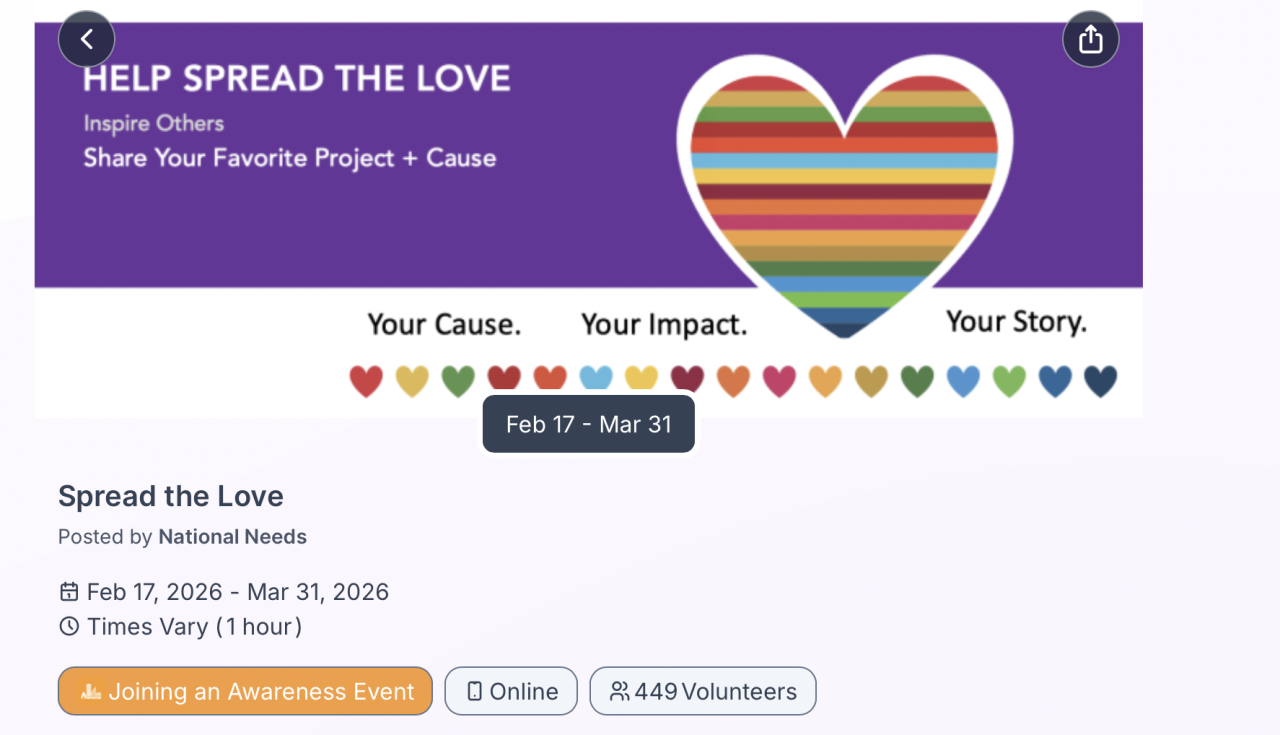Click the Feb 17 - Mar 31 date tooltip

pyautogui.click(x=588, y=424)
